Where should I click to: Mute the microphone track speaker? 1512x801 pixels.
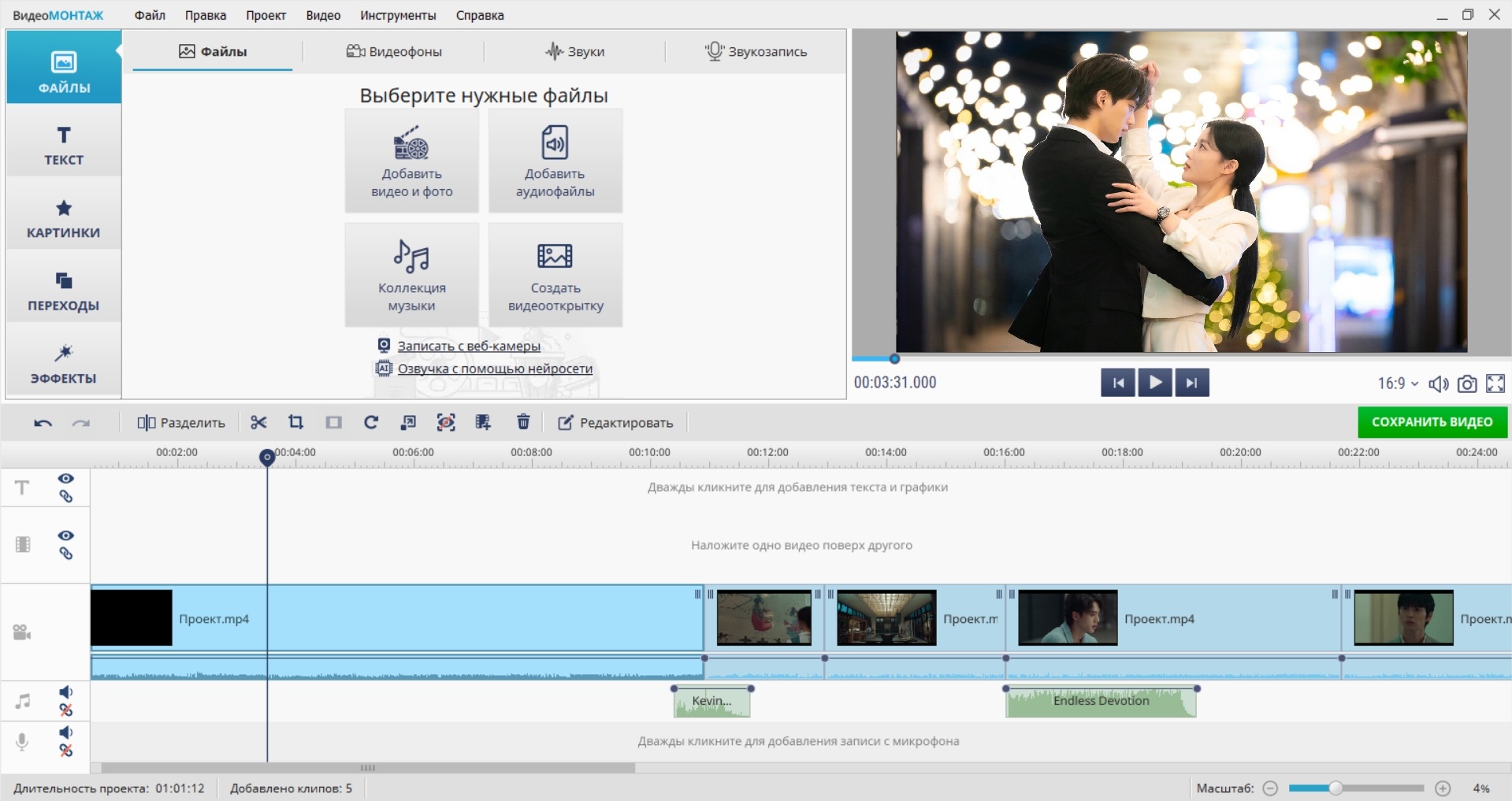pos(66,732)
